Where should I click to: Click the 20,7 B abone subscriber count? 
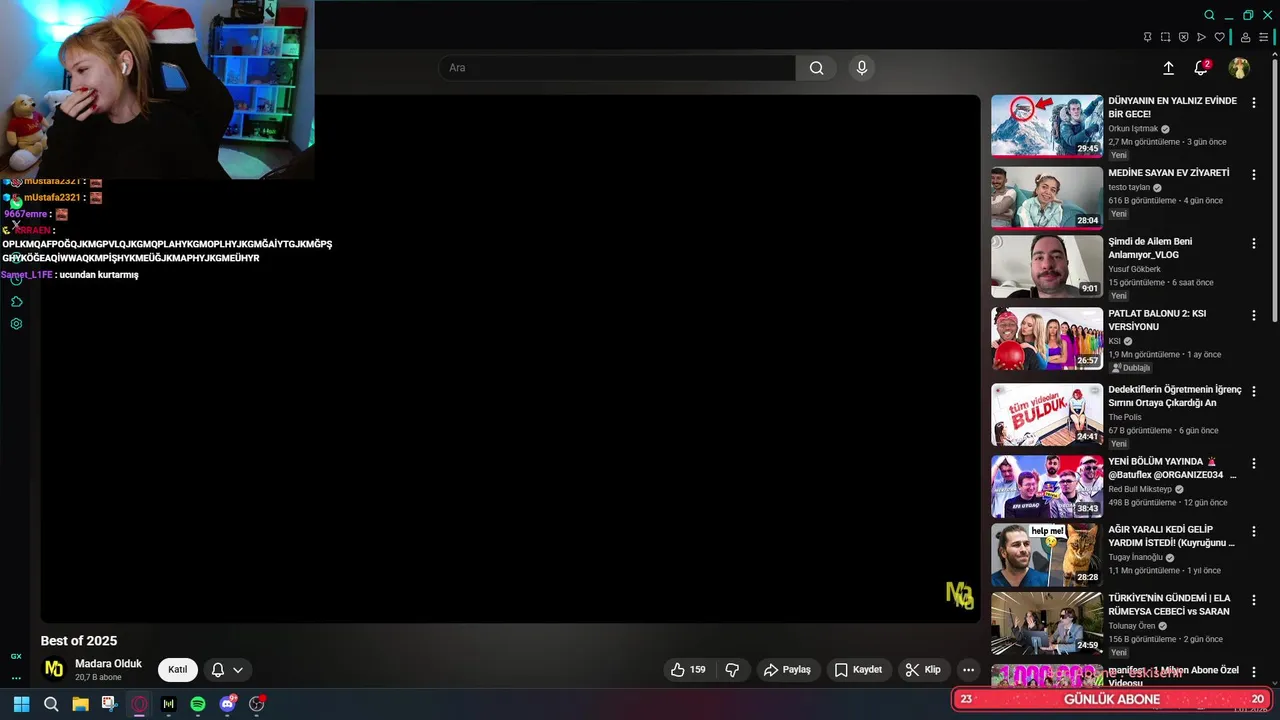(x=98, y=678)
